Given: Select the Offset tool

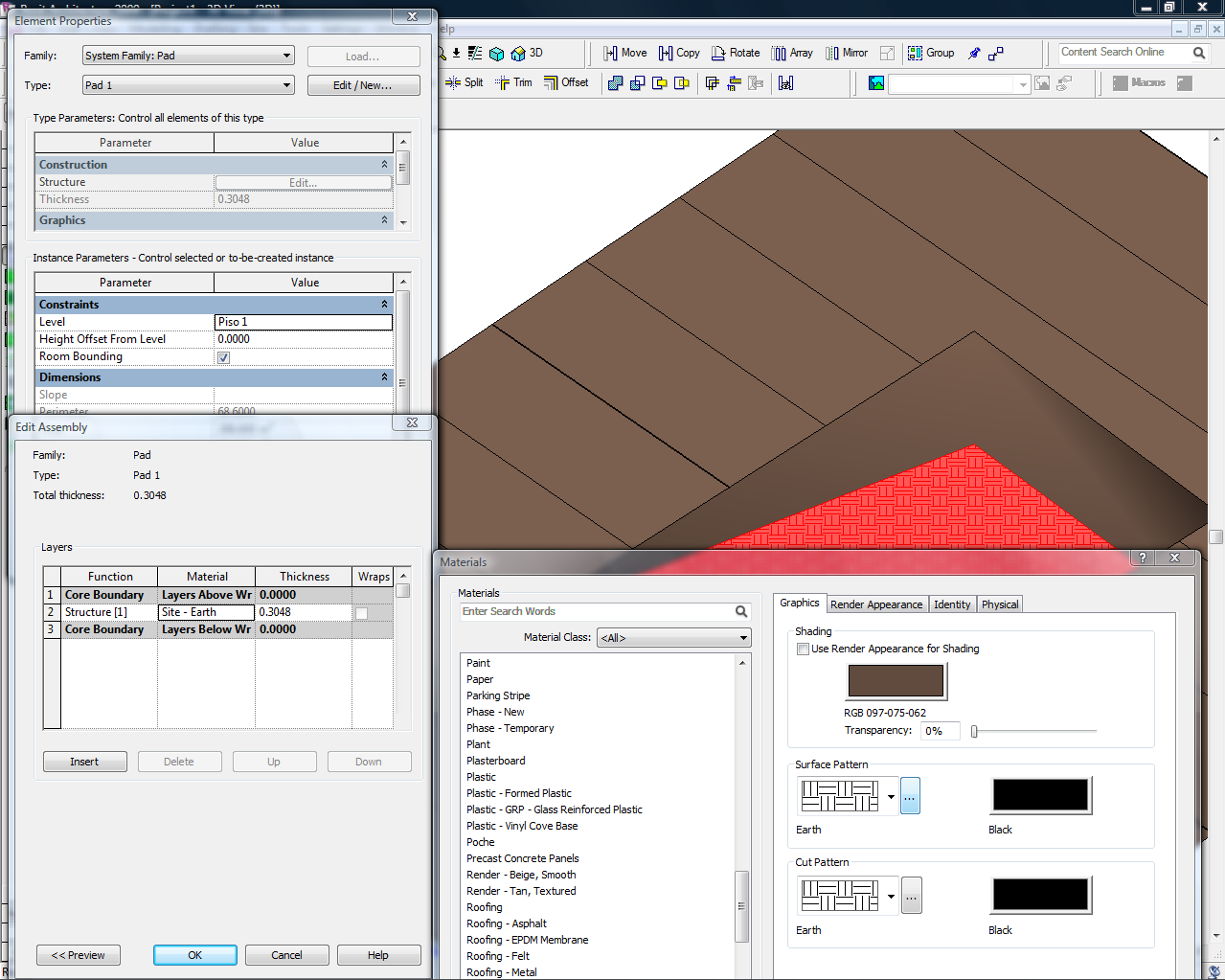Looking at the screenshot, I should pos(566,83).
